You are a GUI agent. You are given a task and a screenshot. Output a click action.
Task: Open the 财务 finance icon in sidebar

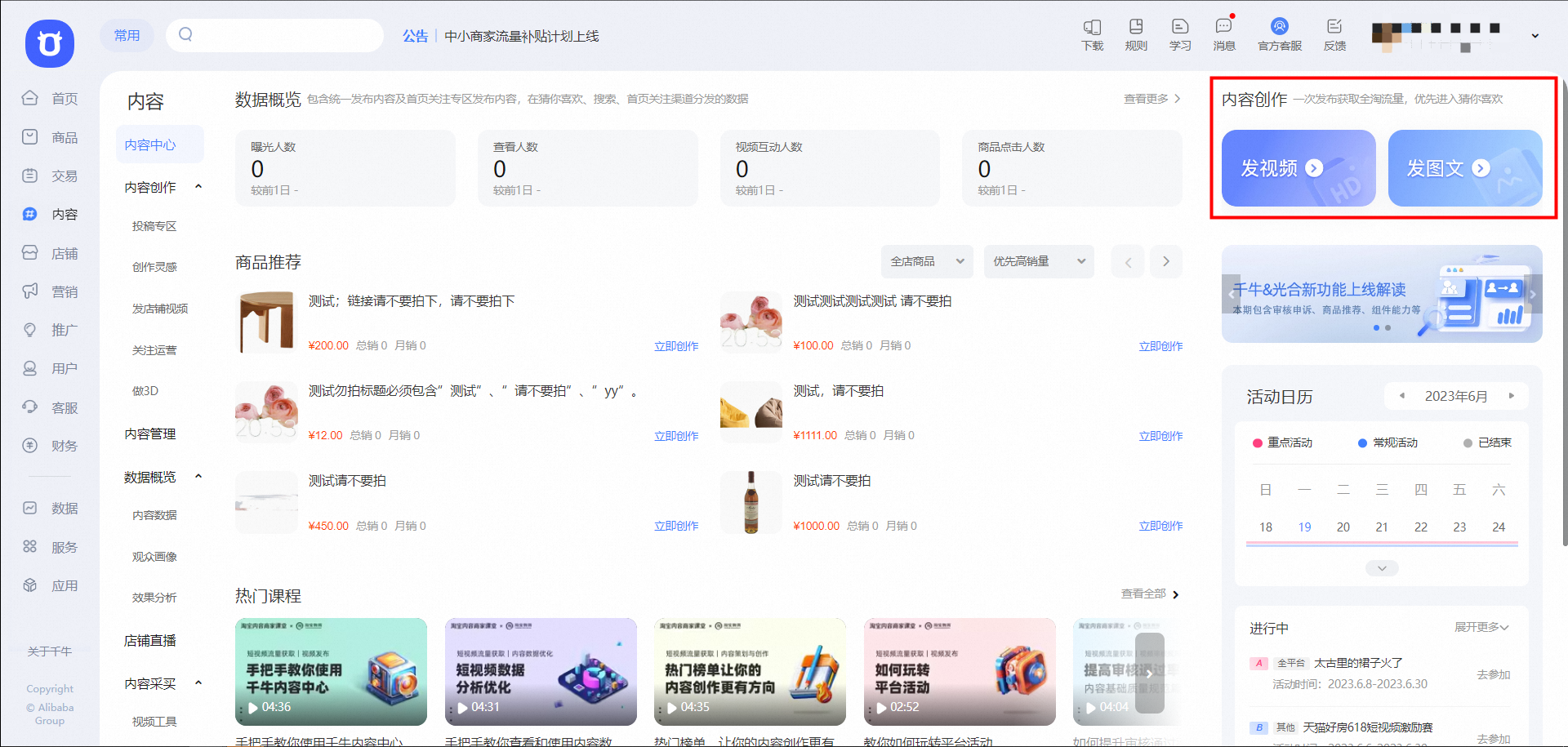click(x=30, y=446)
